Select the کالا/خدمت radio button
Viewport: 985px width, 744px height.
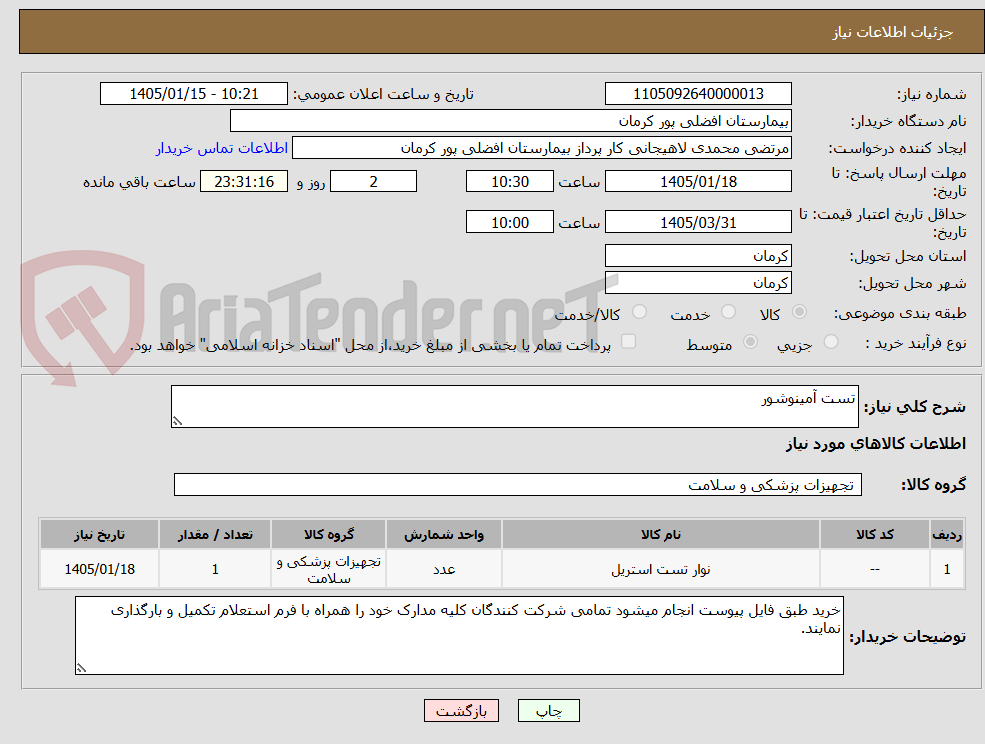639,312
